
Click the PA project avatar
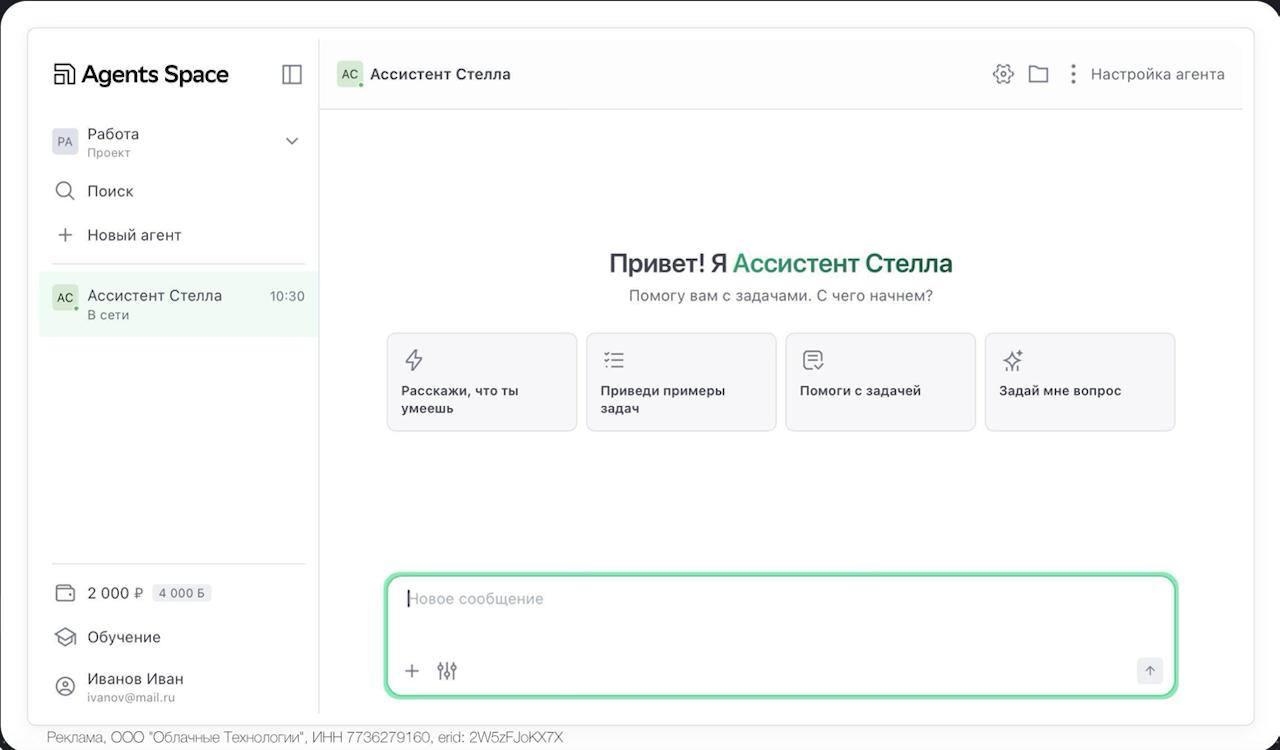[65, 141]
